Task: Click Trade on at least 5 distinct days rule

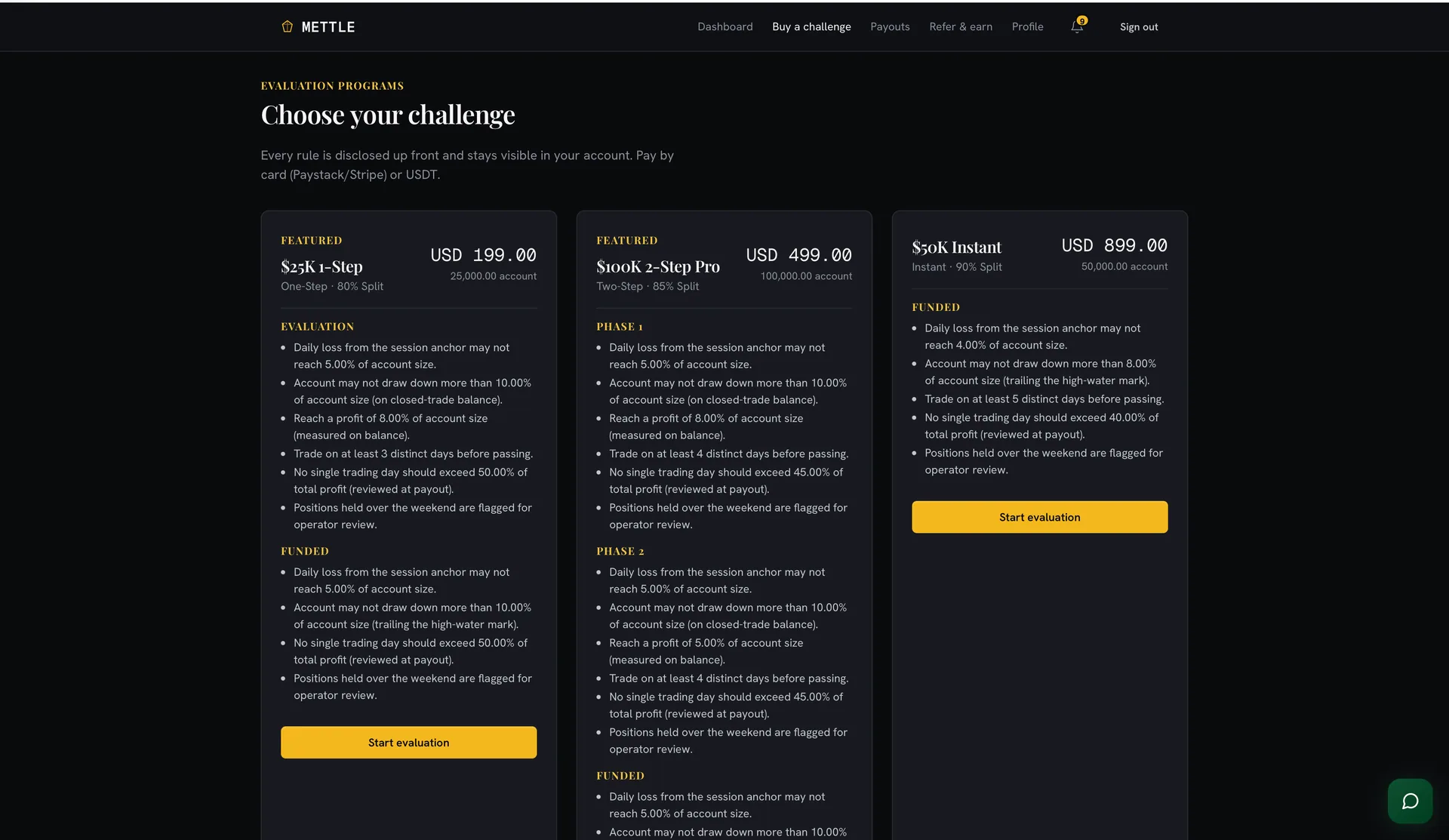Action: (x=1044, y=398)
